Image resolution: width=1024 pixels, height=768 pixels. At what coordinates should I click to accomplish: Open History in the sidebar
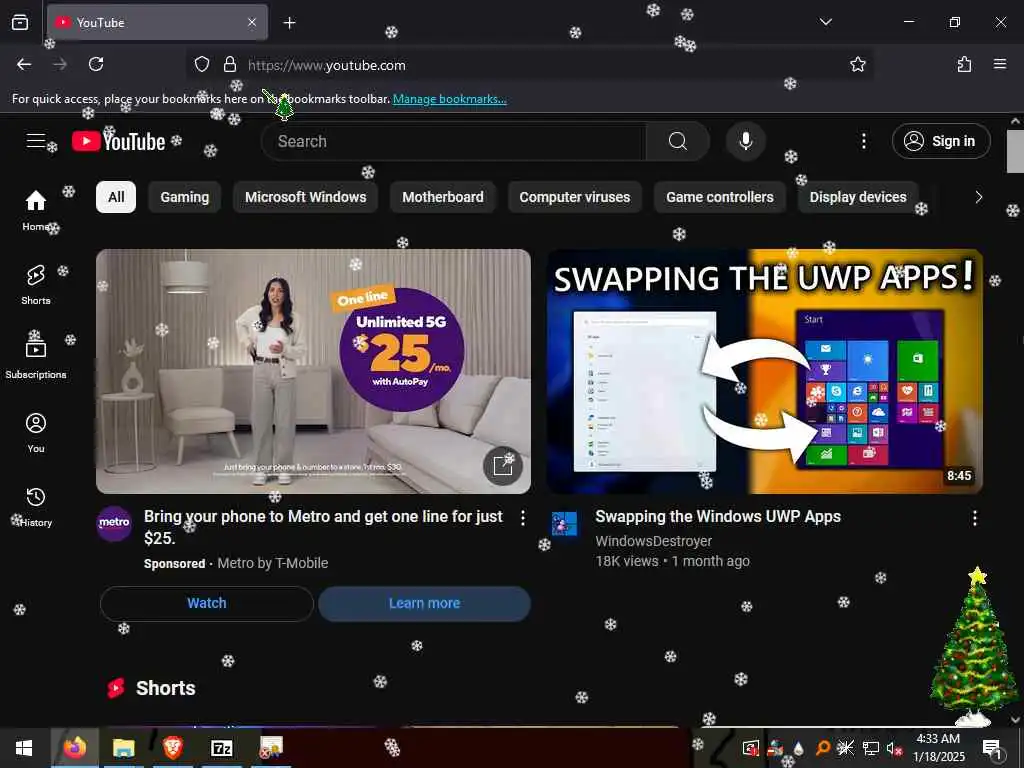pos(36,507)
